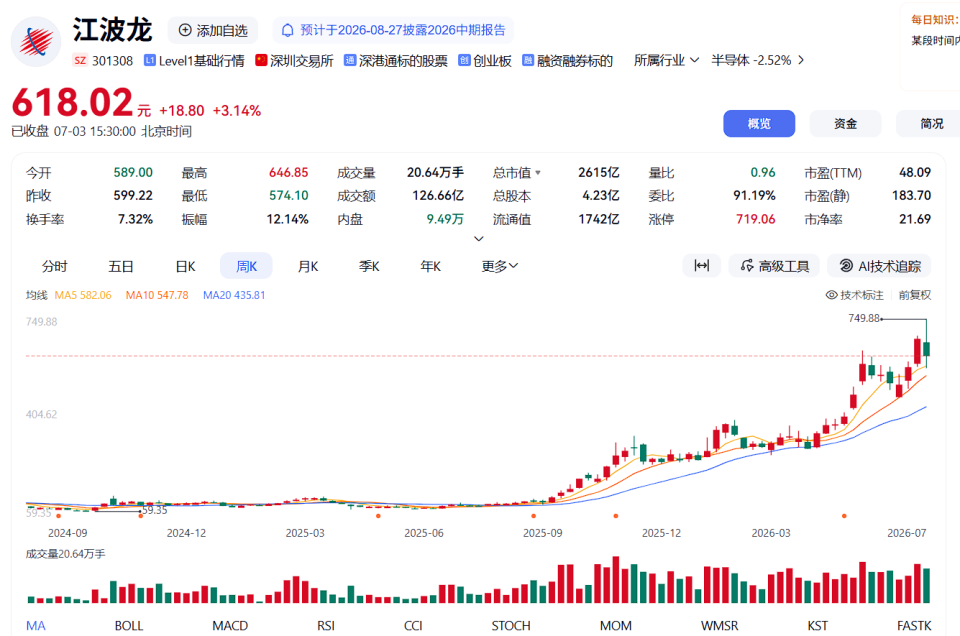This screenshot has height=636, width=960.
Task: Click the plus icon in 添加自选
Action: [185, 30]
